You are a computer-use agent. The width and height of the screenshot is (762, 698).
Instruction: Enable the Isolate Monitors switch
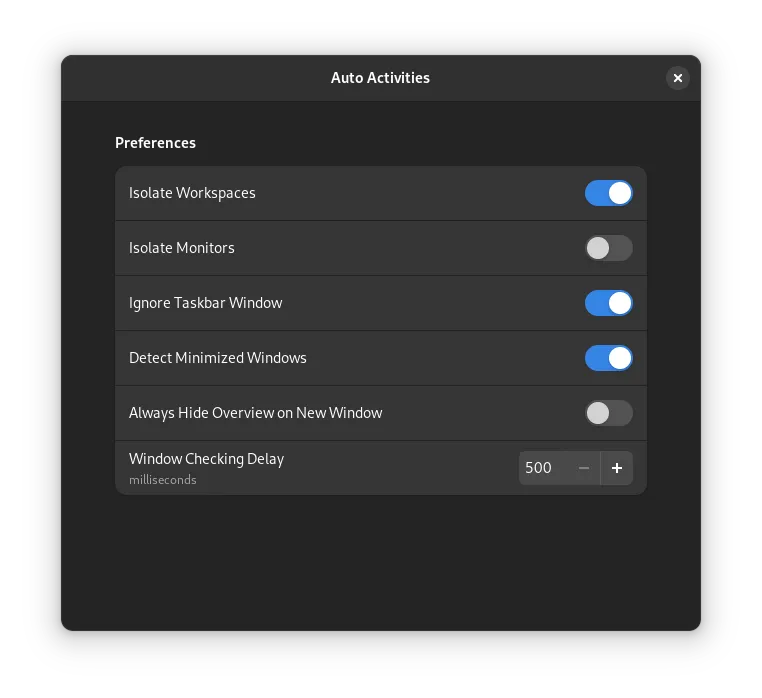pos(609,248)
